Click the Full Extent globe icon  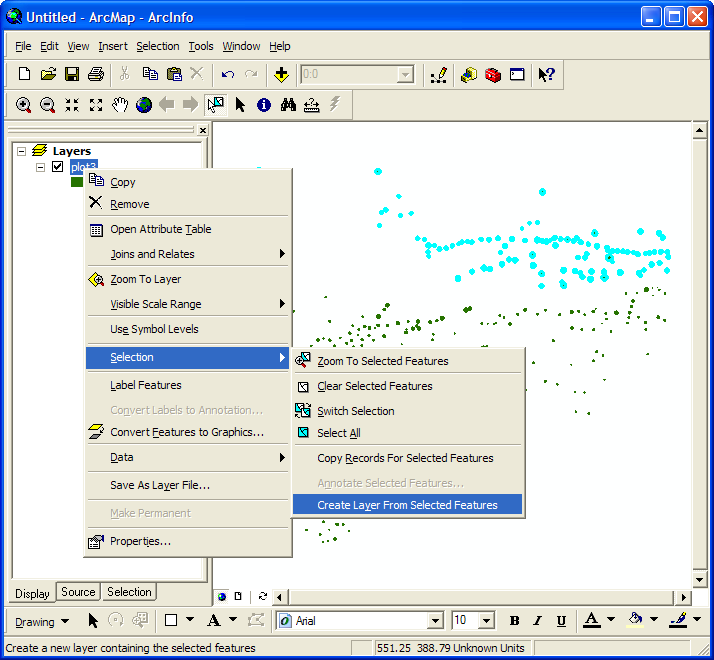tap(144, 105)
